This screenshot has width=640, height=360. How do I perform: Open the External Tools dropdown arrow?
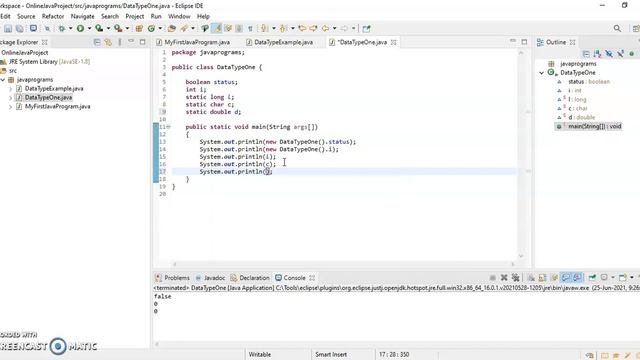[x=127, y=29]
